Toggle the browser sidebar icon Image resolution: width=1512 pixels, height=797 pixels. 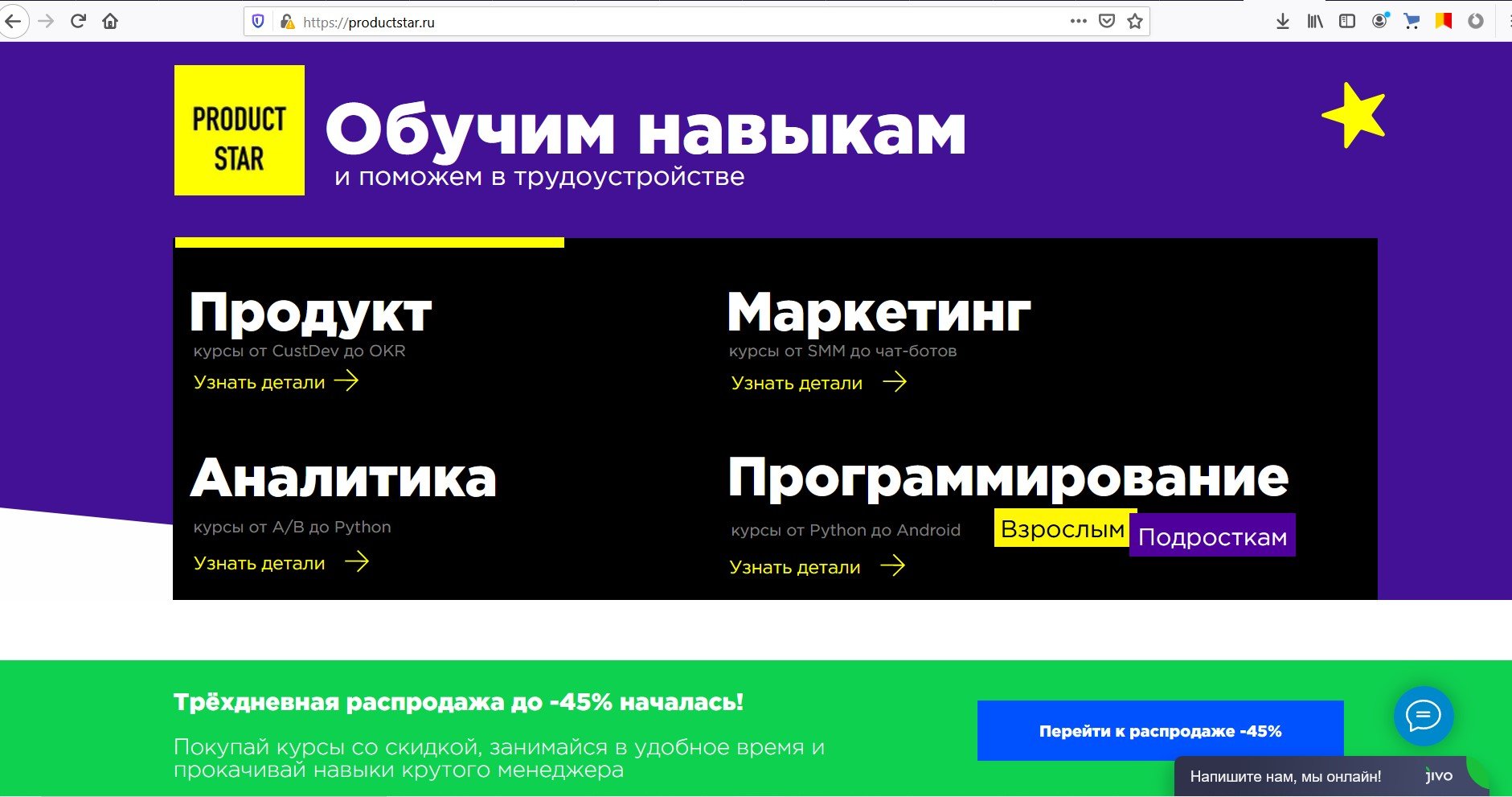click(x=1347, y=22)
